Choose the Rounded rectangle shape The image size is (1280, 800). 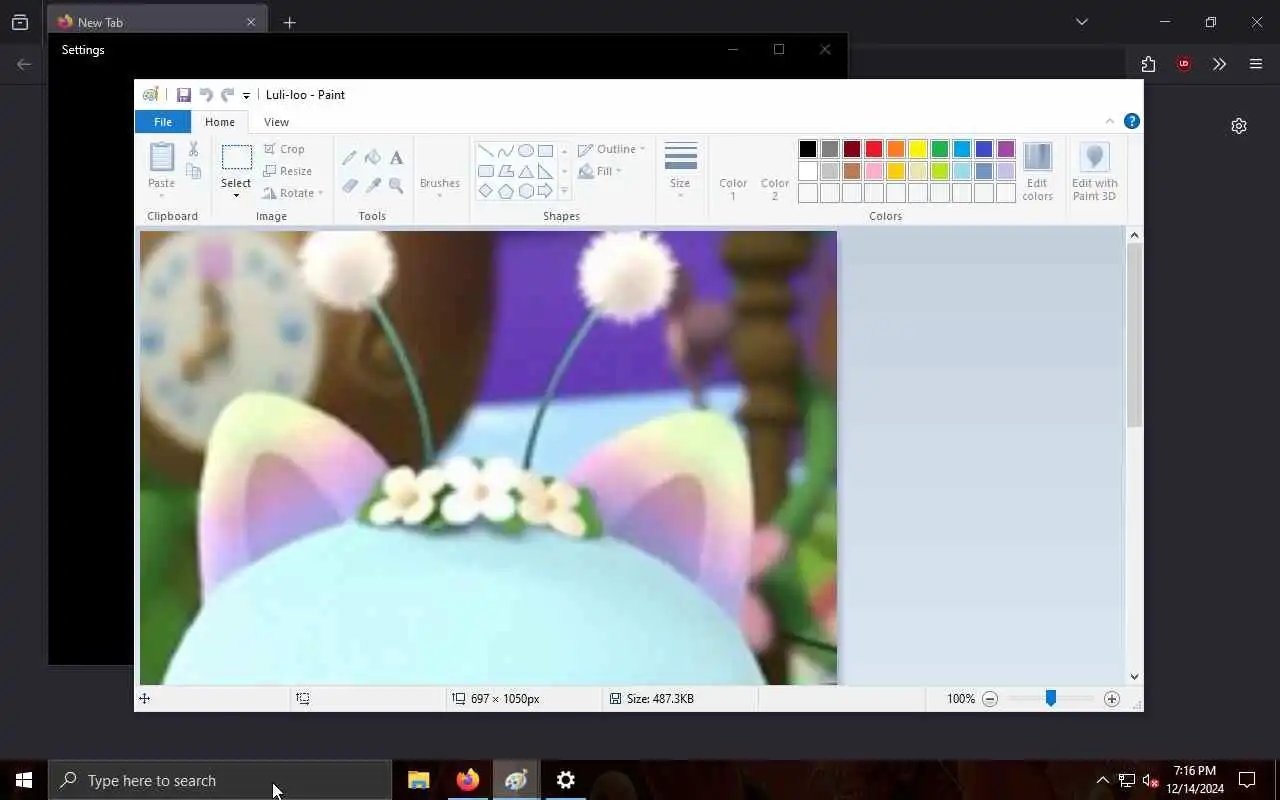485,171
